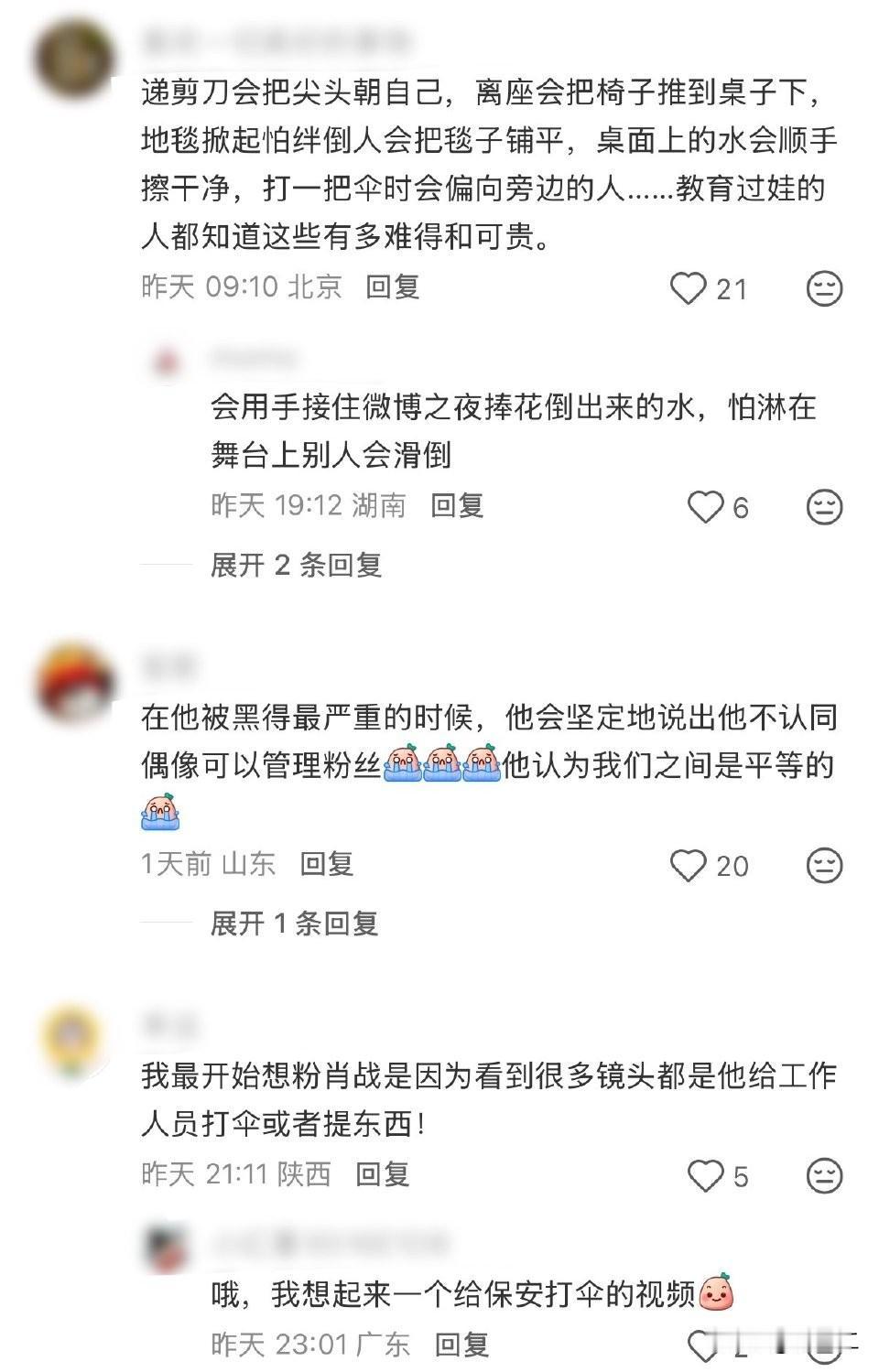Reply to the 昨天 23:01 广东 comment
879x1372 pixels.
click(462, 1344)
